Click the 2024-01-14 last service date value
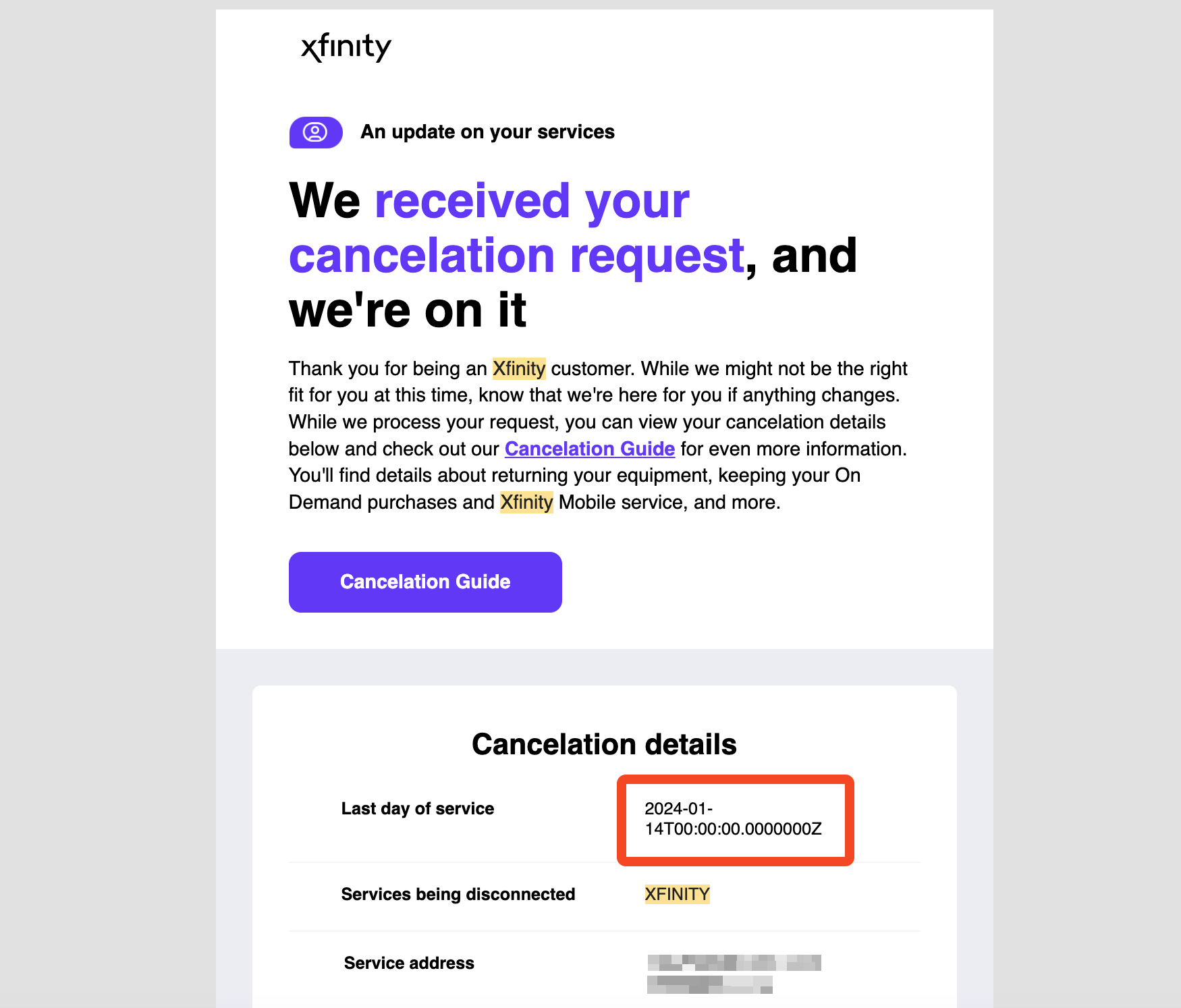 tap(733, 818)
